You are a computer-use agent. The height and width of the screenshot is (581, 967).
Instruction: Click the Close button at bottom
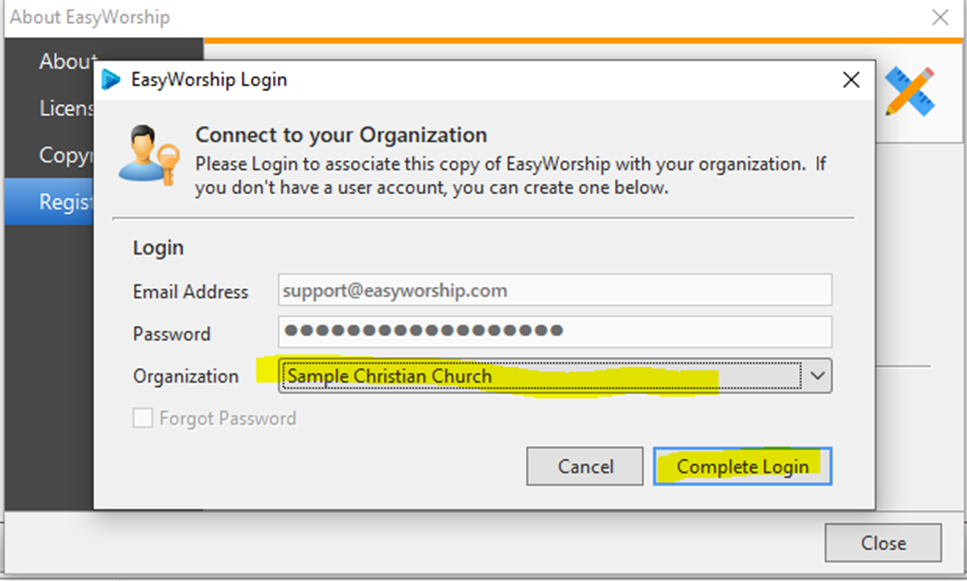point(883,543)
